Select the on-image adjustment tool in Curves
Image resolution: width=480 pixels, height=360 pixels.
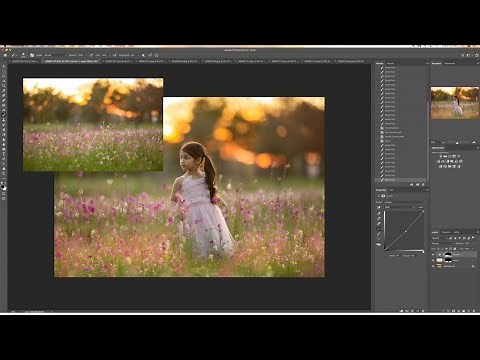point(379,207)
